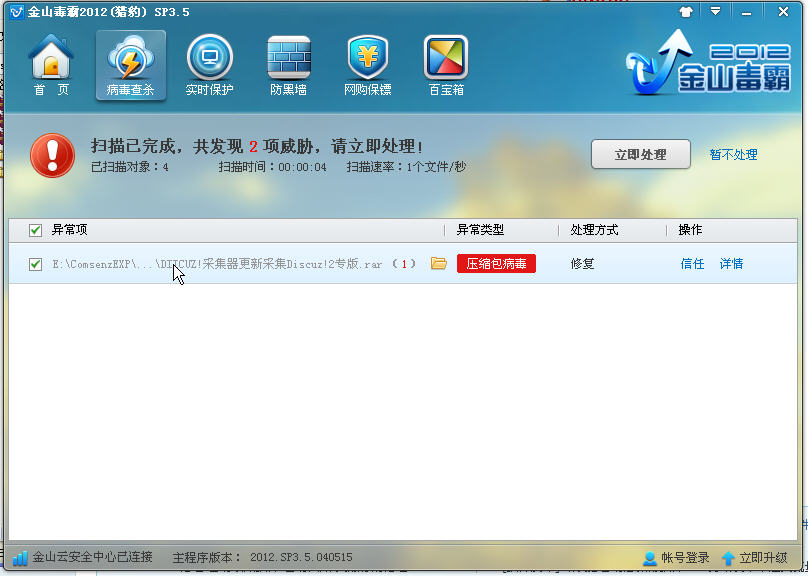Click the 帐号登录 account login link
The image size is (808, 576).
pyautogui.click(x=677, y=557)
